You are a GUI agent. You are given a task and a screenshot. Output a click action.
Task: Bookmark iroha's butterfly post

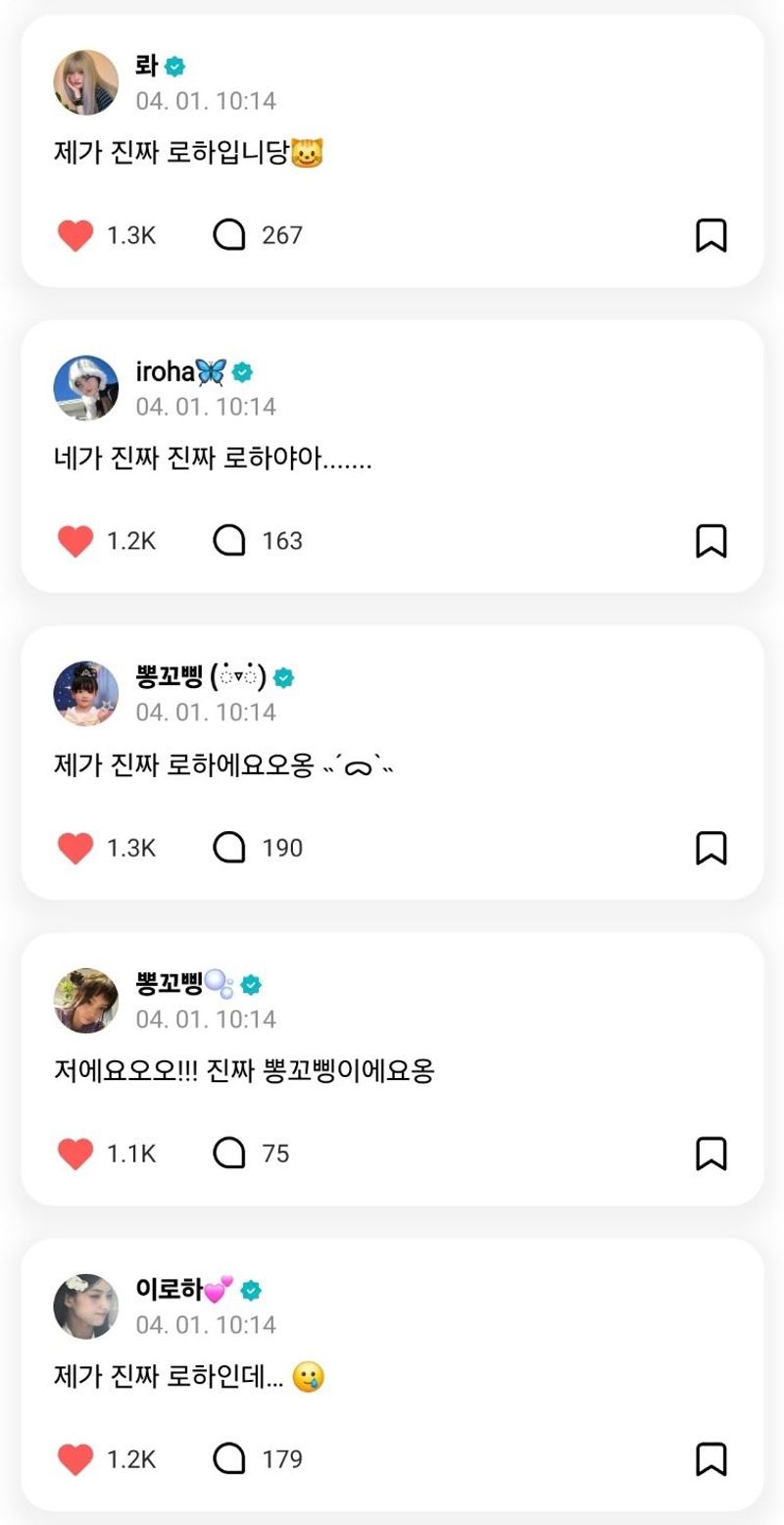click(710, 541)
